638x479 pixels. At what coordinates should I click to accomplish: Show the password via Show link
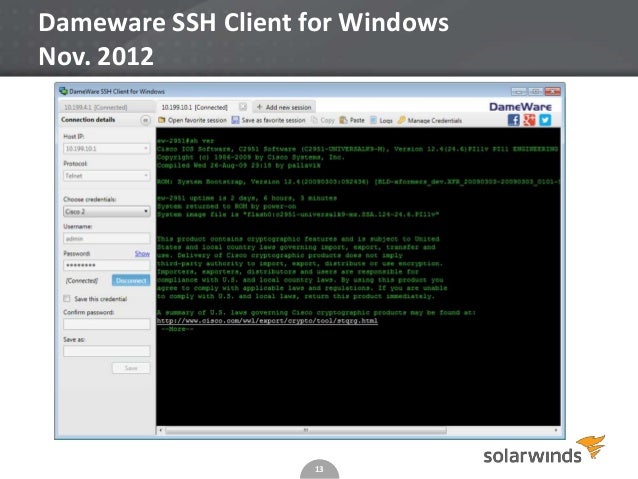tap(142, 254)
